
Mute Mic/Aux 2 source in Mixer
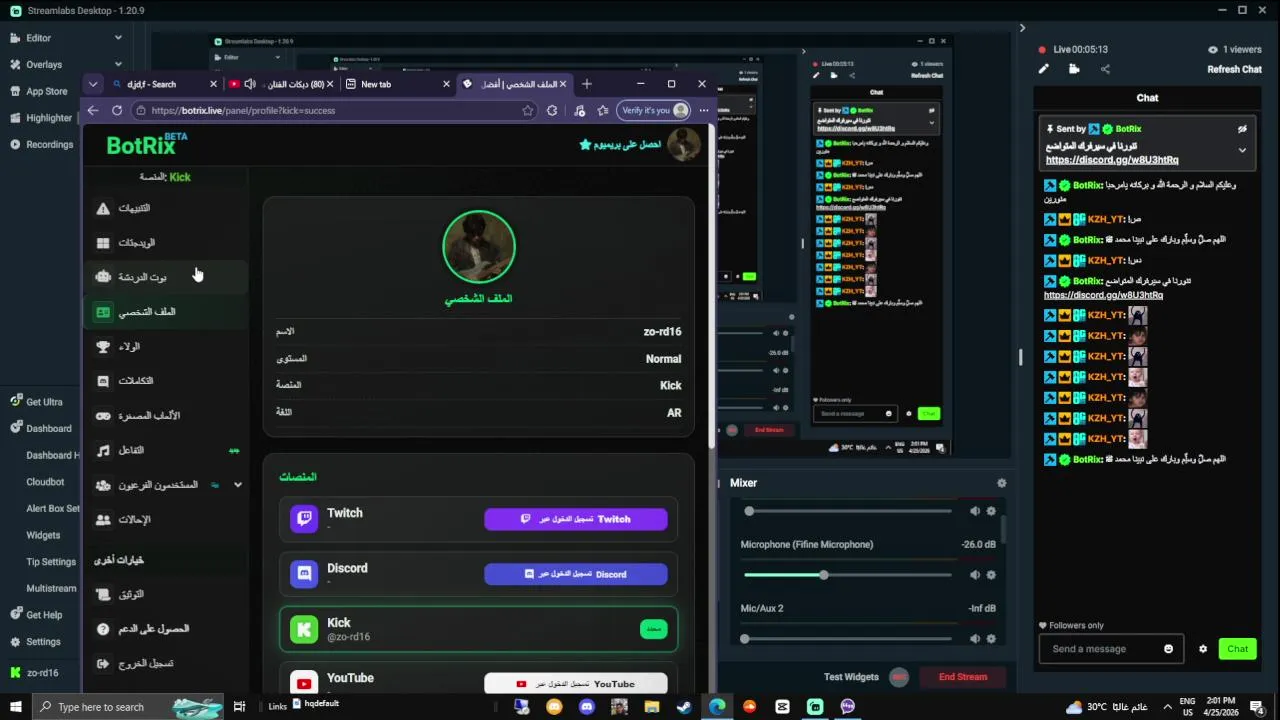pyautogui.click(x=975, y=639)
